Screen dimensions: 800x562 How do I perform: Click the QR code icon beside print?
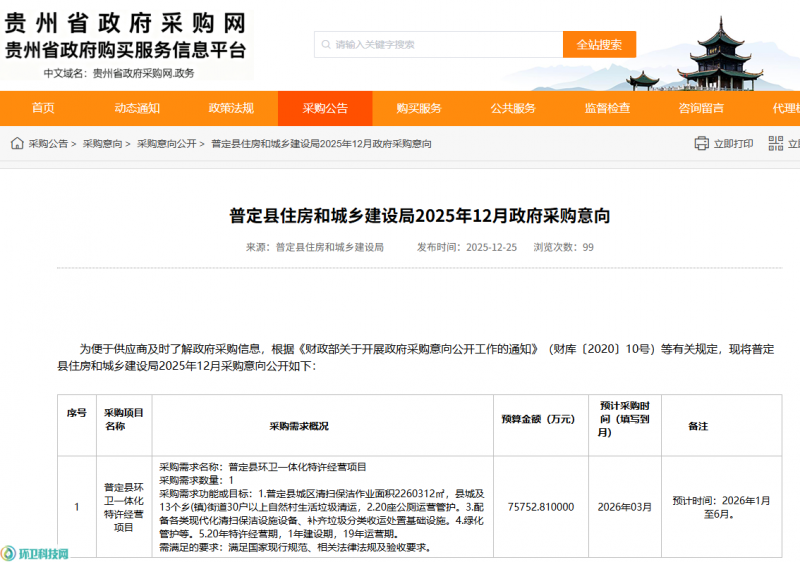click(x=775, y=144)
